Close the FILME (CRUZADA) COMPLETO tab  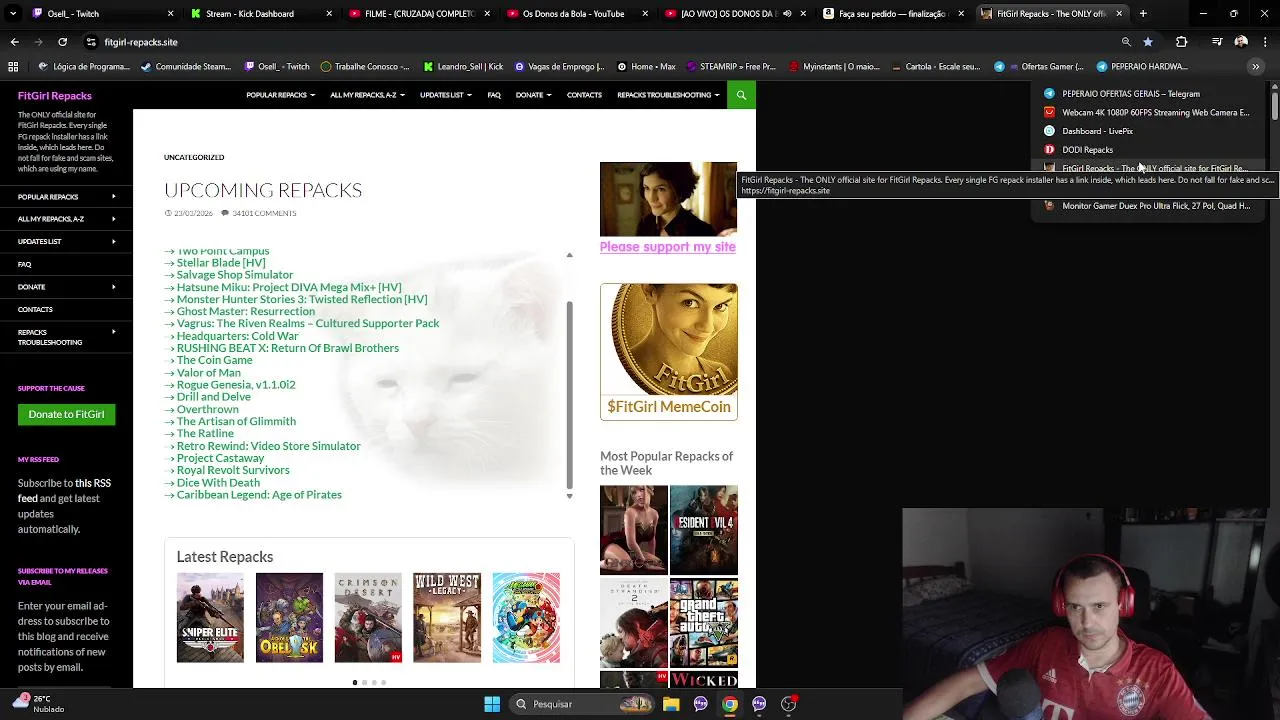tap(487, 14)
